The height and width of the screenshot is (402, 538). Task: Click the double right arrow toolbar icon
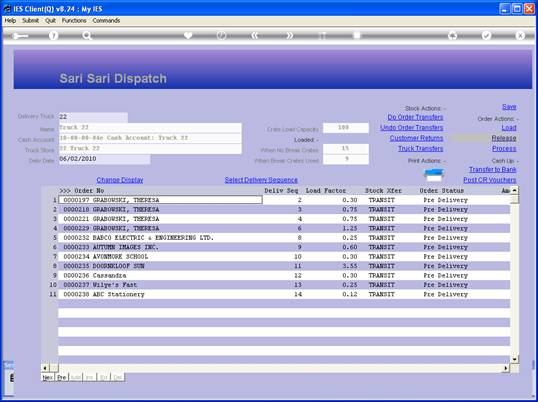click(x=289, y=35)
